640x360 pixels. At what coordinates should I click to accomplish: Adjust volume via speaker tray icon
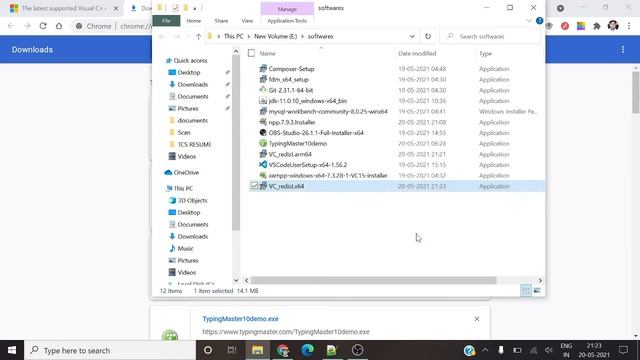point(549,350)
